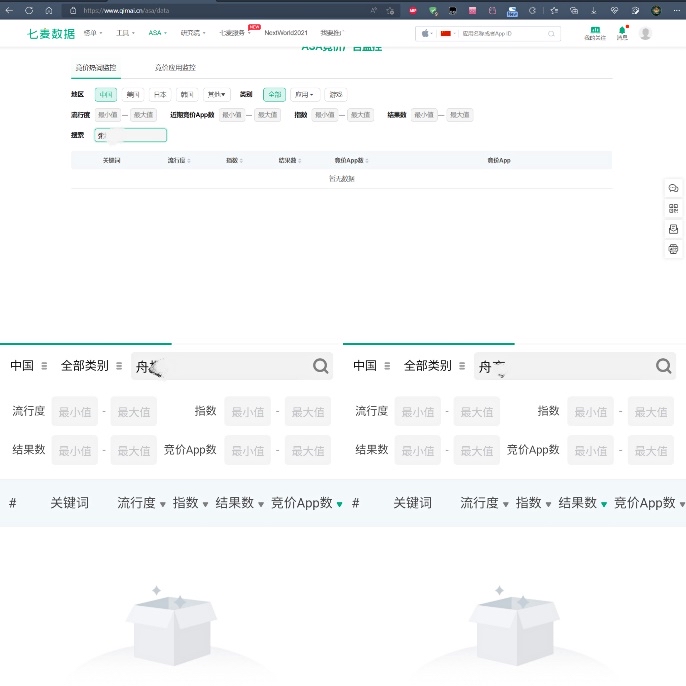The image size is (686, 686).
Task: Open 全部类别 selector in the right mobile panel
Action: click(x=434, y=366)
